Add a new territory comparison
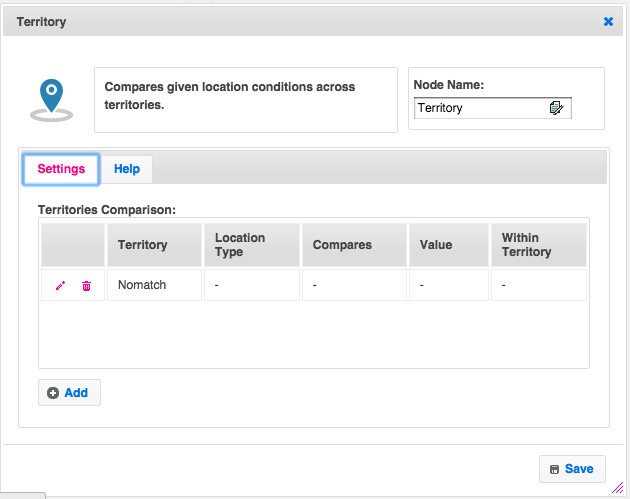This screenshot has height=499, width=630. click(70, 393)
